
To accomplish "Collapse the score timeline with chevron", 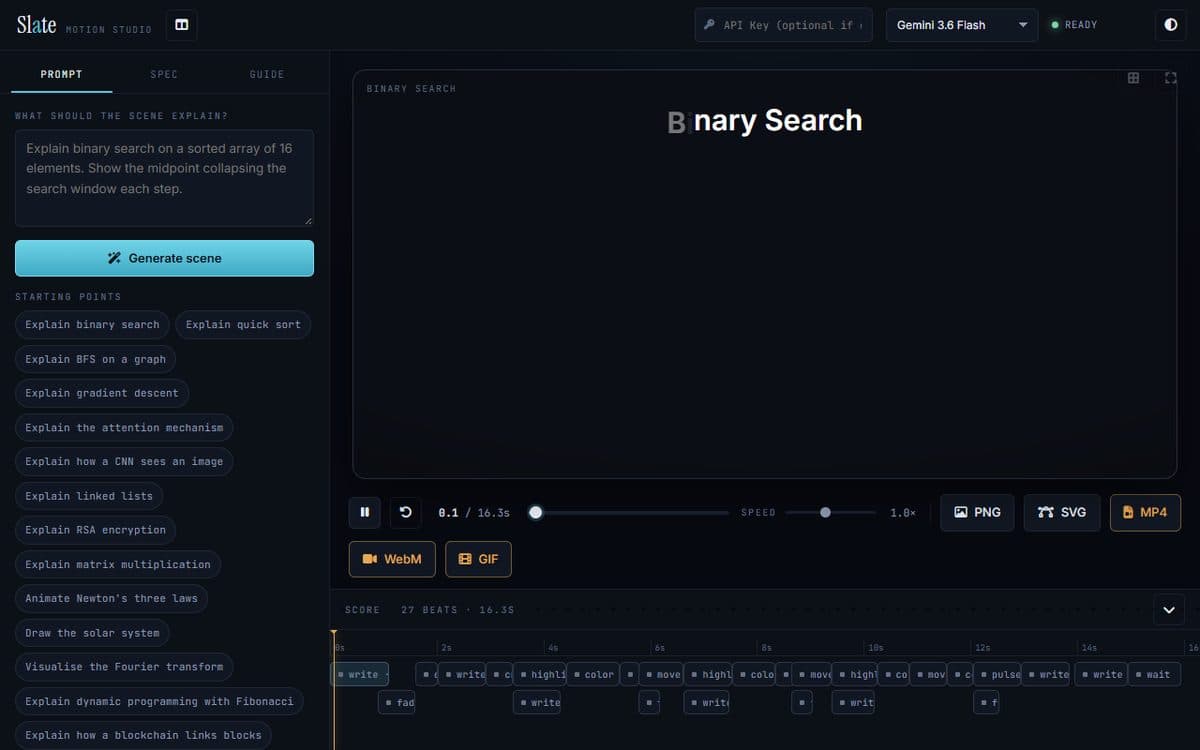I will pos(1168,608).
